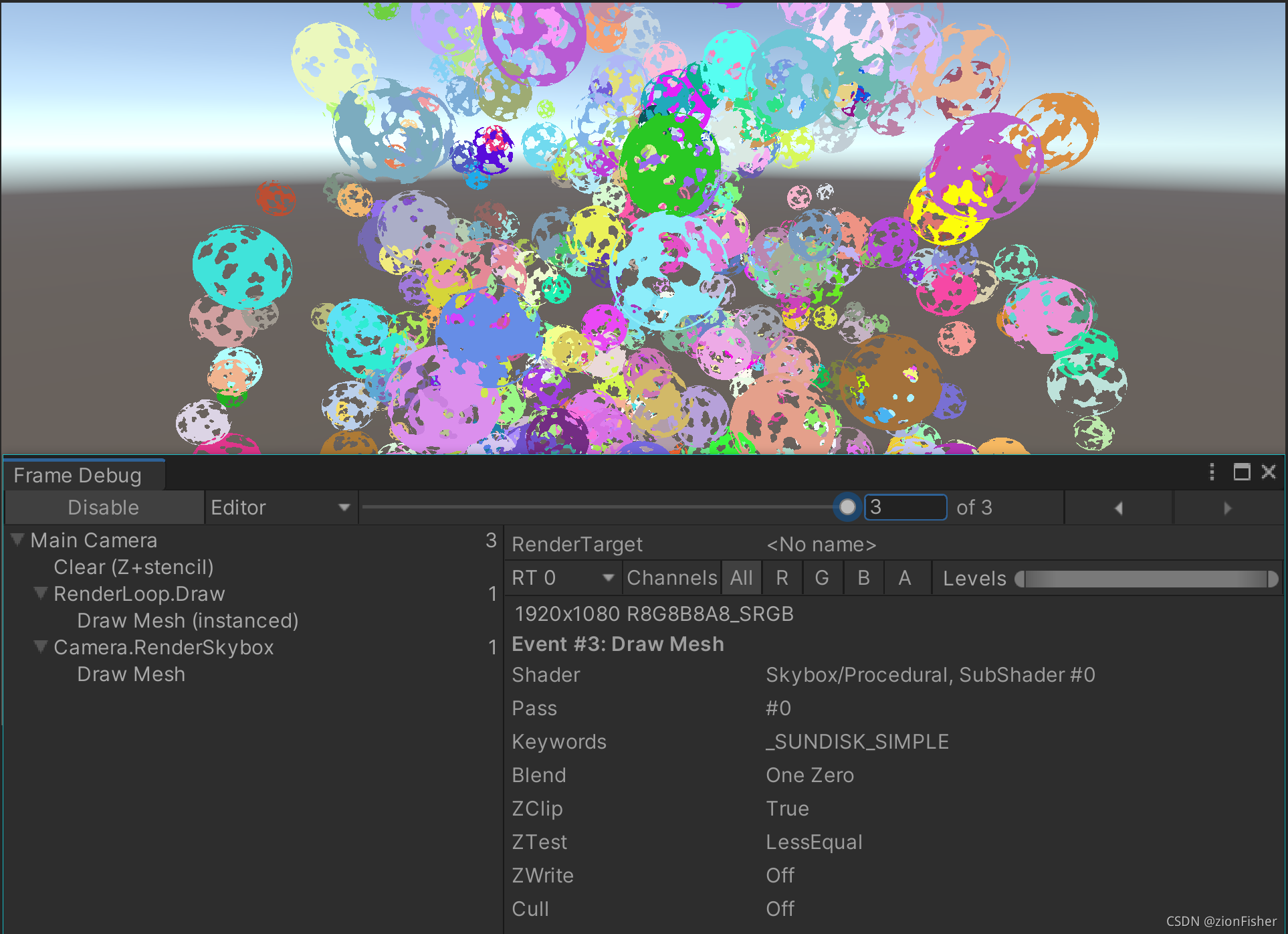Show only the B channel
Image resolution: width=1288 pixels, height=934 pixels.
(863, 578)
